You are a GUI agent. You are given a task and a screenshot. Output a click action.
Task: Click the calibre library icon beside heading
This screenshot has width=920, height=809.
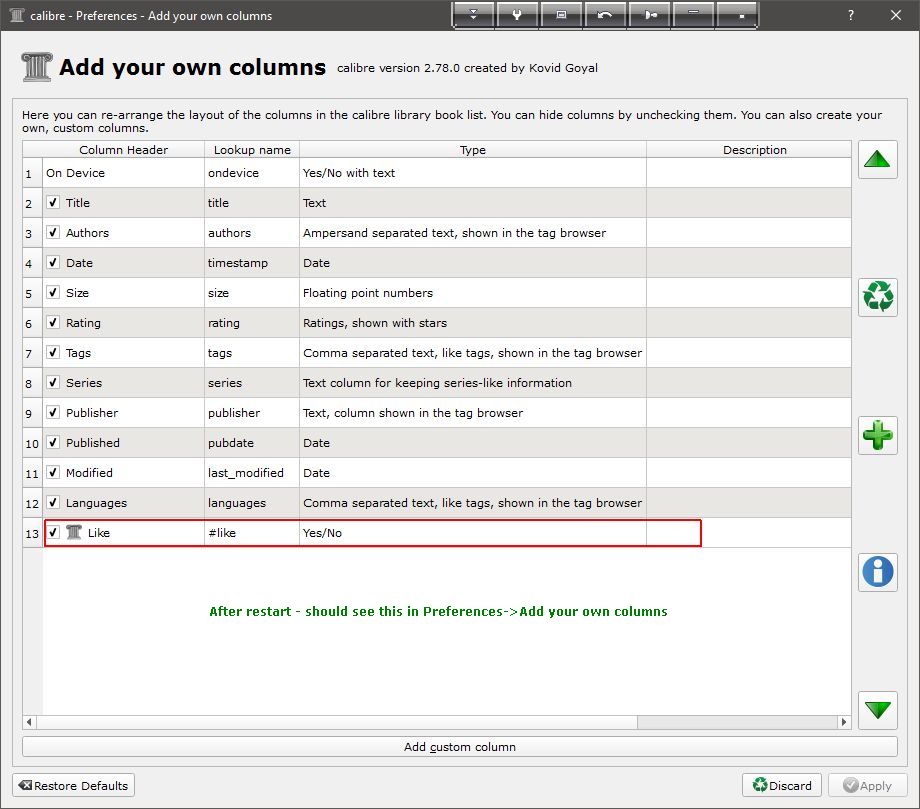coord(36,67)
